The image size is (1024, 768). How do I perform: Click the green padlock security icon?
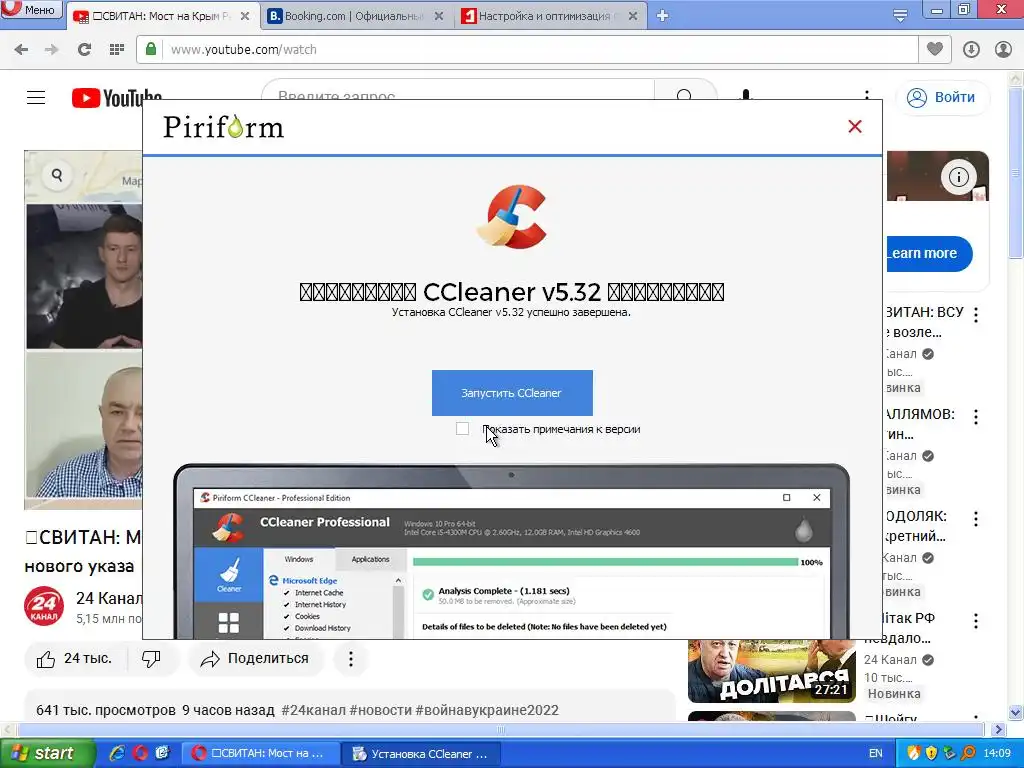click(151, 50)
